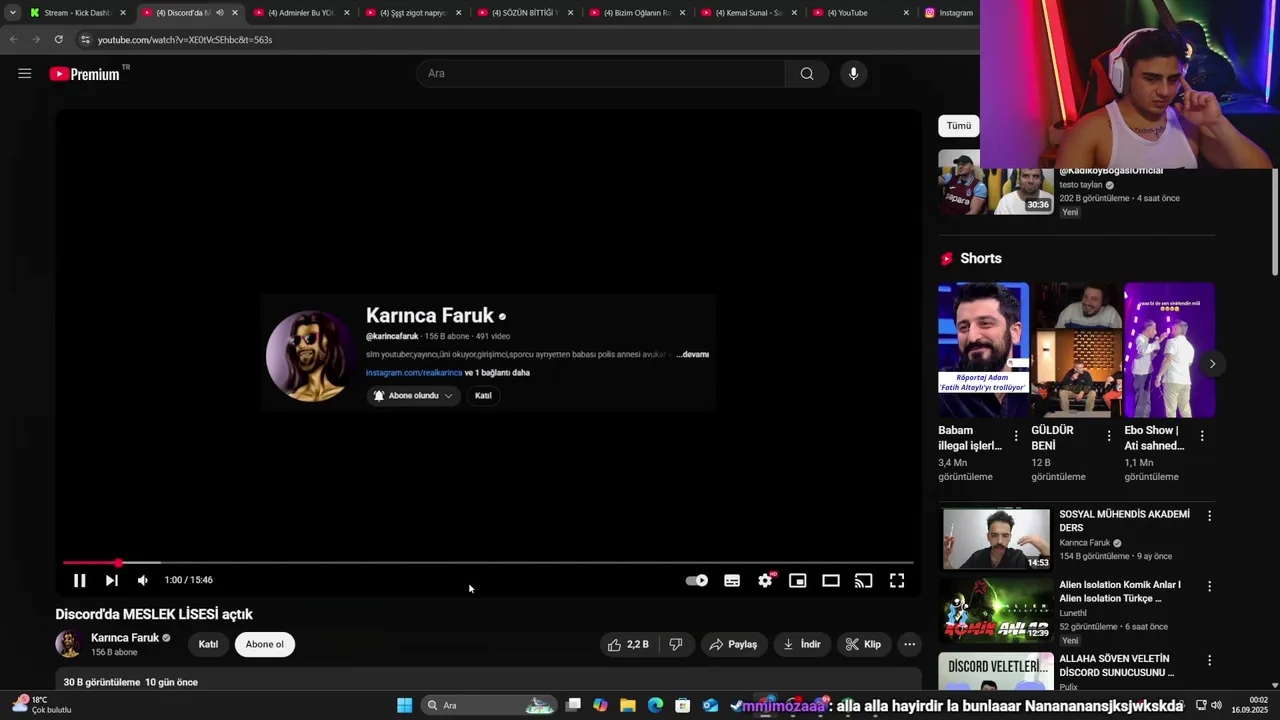This screenshot has height=720, width=1280.
Task: Open the browser tab search dropdown
Action: [12, 13]
